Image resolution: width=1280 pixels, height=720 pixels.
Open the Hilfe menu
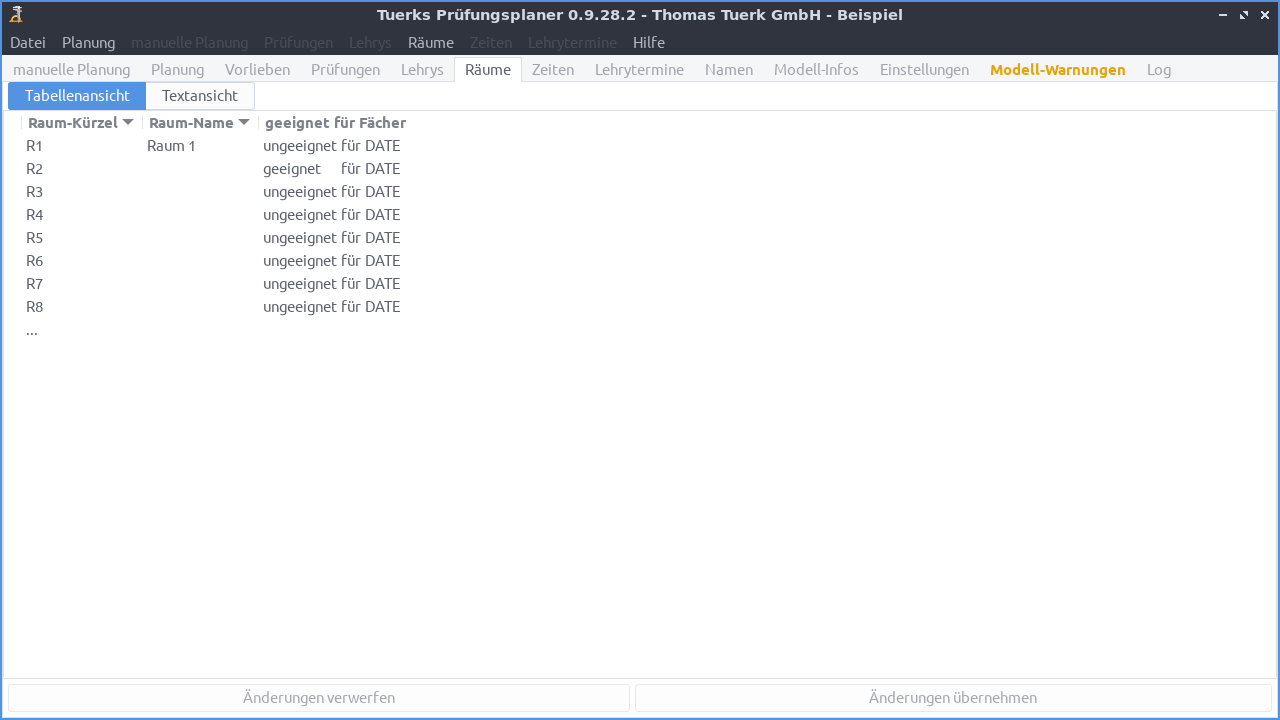coord(648,42)
